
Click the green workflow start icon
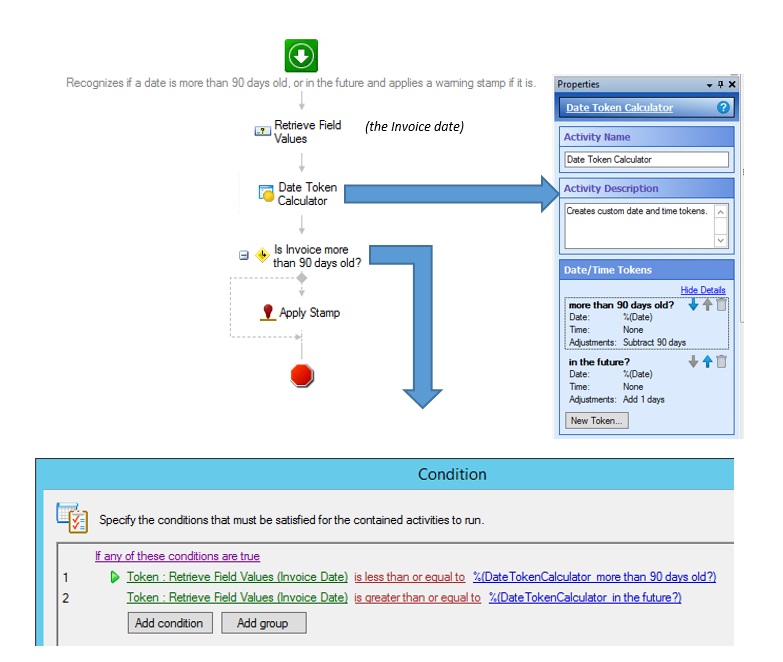point(301,55)
